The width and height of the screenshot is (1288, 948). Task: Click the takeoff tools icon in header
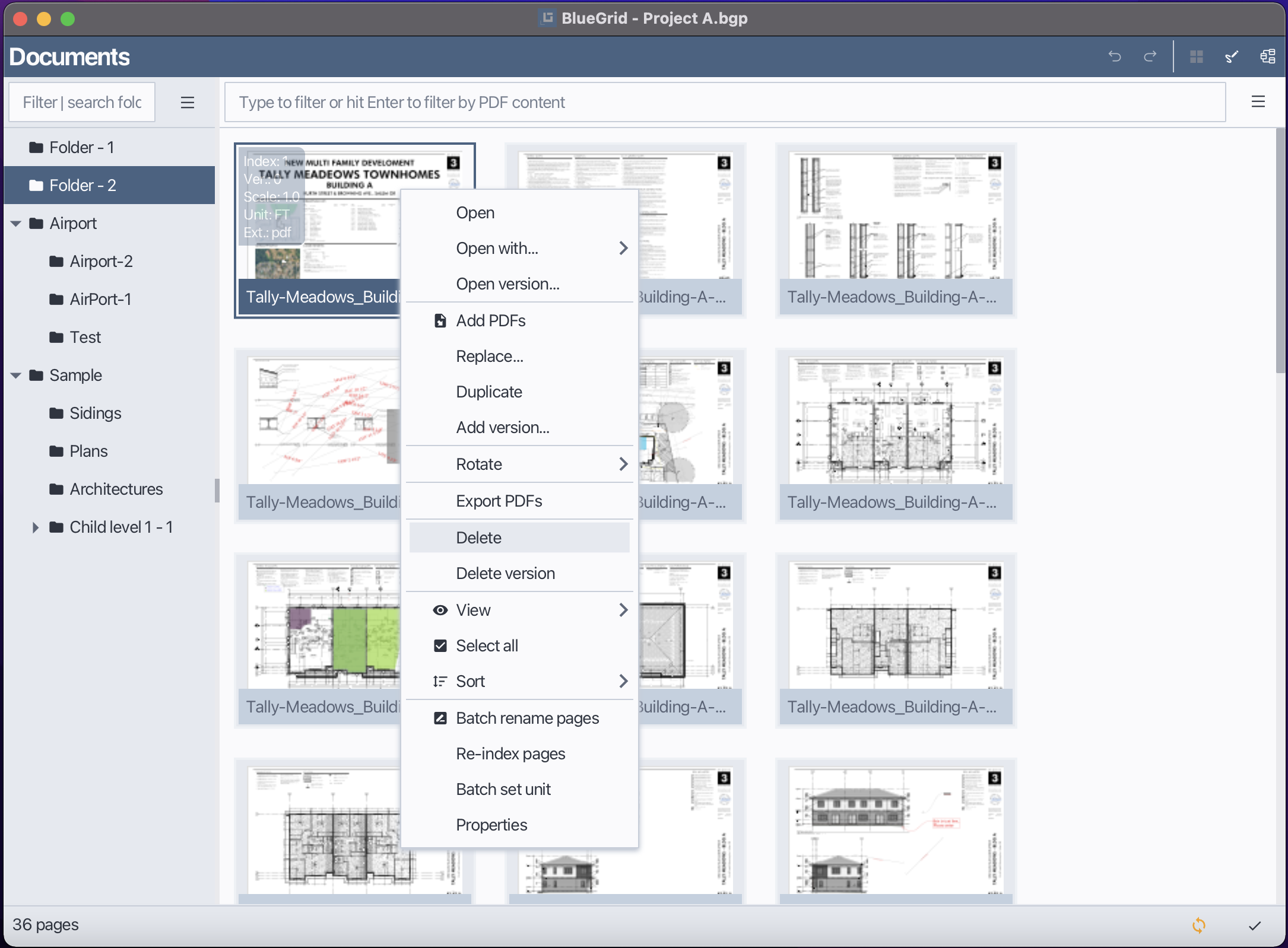[1232, 56]
